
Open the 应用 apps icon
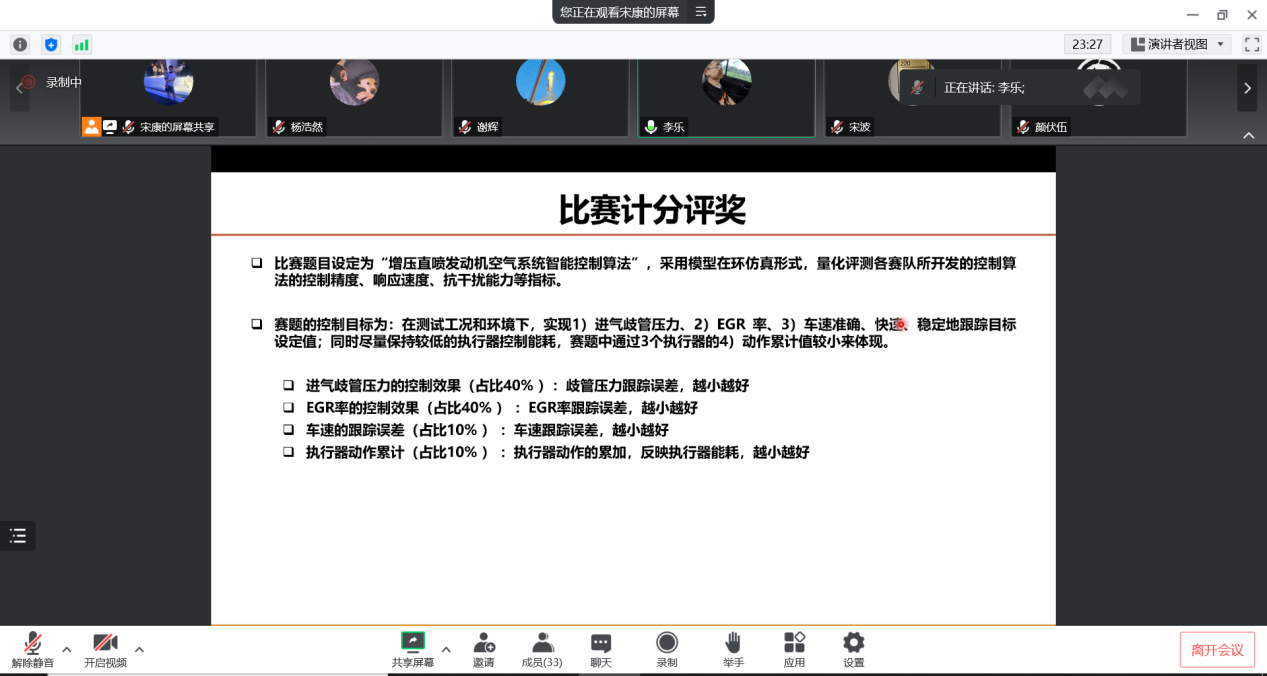pyautogui.click(x=794, y=648)
